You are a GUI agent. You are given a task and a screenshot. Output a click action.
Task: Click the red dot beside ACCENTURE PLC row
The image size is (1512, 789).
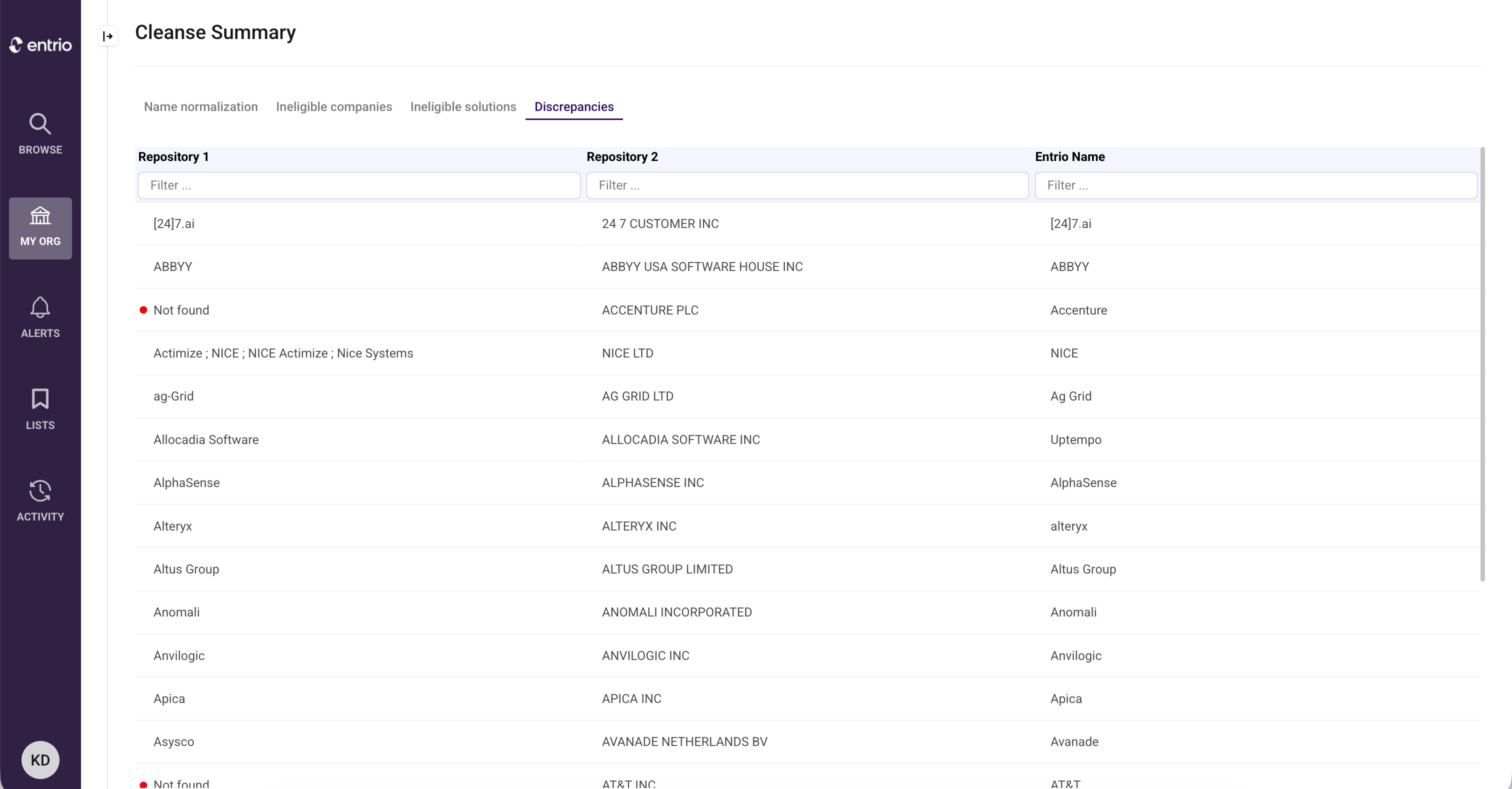[x=143, y=310]
